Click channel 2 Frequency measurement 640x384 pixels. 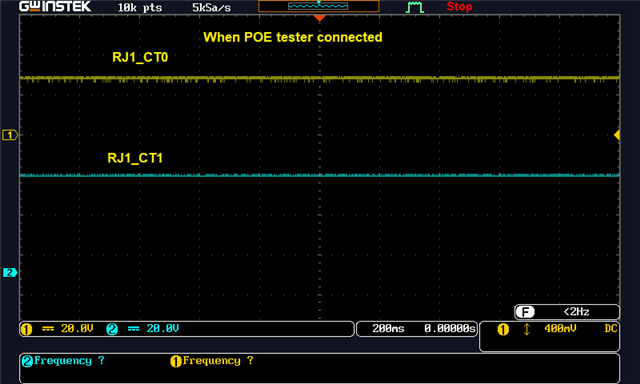click(63, 361)
